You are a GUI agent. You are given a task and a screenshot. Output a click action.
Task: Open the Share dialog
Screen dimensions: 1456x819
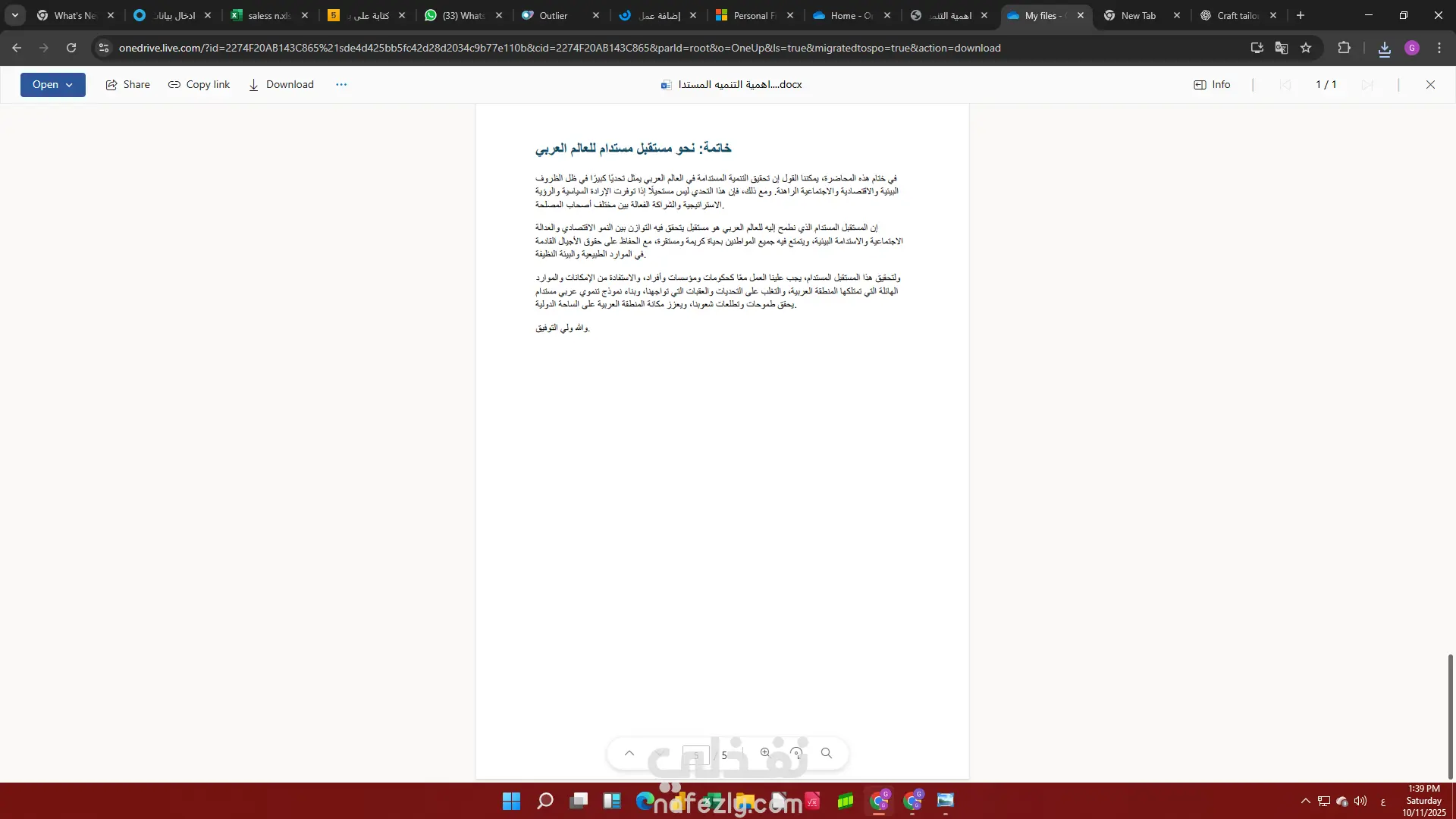[127, 84]
